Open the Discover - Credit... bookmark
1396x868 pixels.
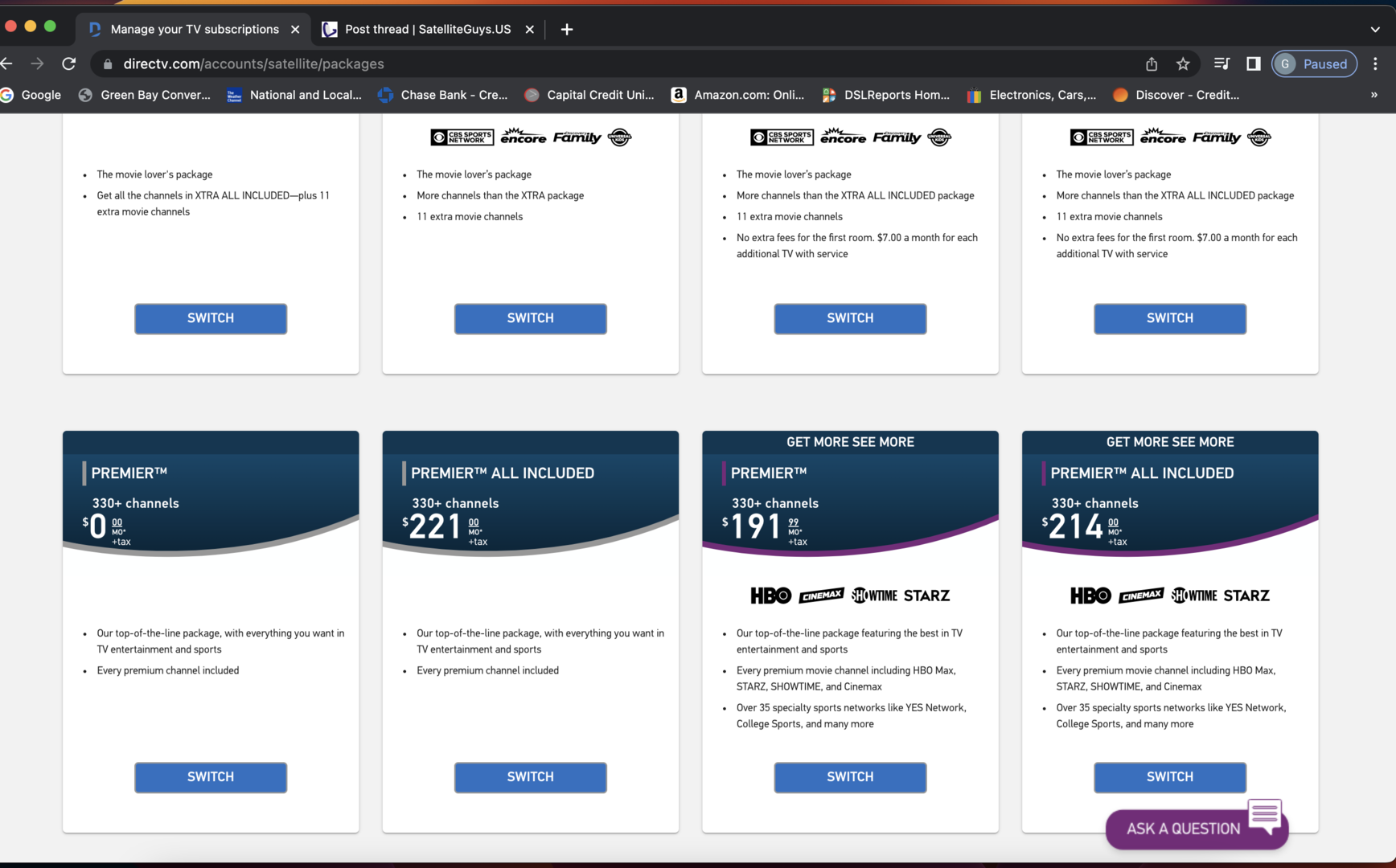[x=1176, y=95]
